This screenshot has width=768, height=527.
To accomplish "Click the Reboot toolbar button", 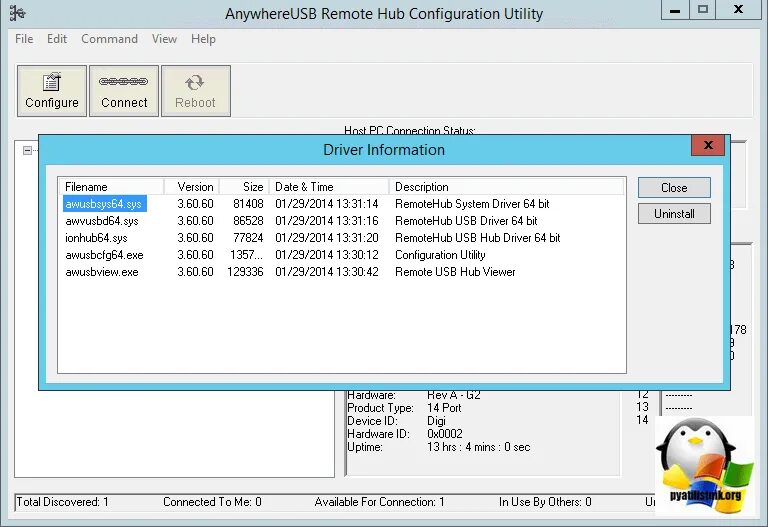I will (x=195, y=91).
